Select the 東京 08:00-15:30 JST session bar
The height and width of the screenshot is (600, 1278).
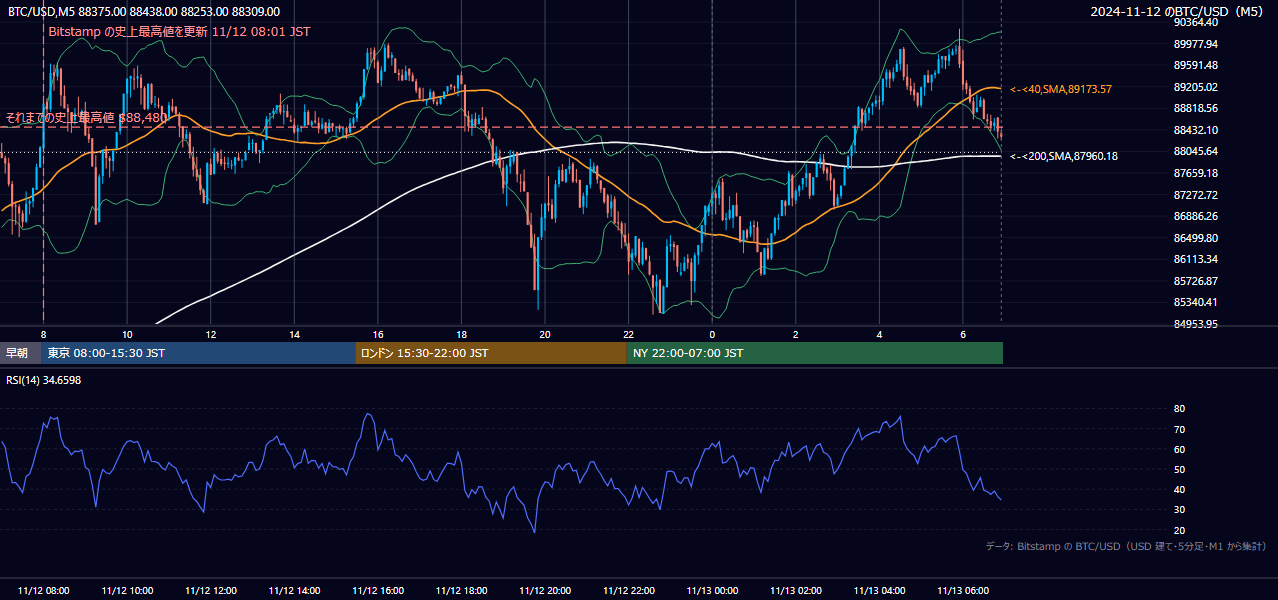coord(199,353)
